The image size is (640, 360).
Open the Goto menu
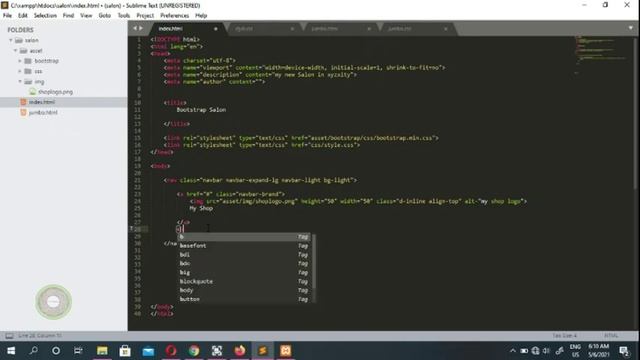(104, 16)
